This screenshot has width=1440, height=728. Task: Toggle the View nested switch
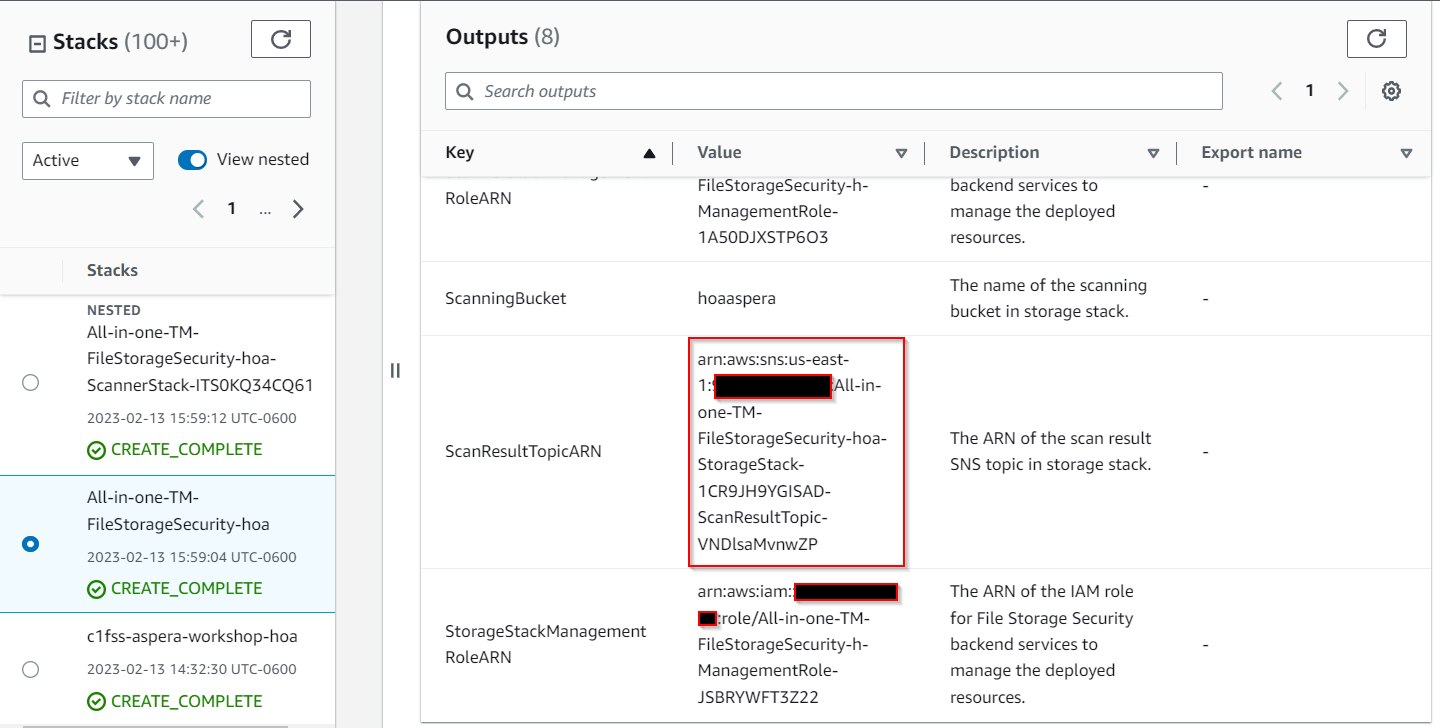192,160
